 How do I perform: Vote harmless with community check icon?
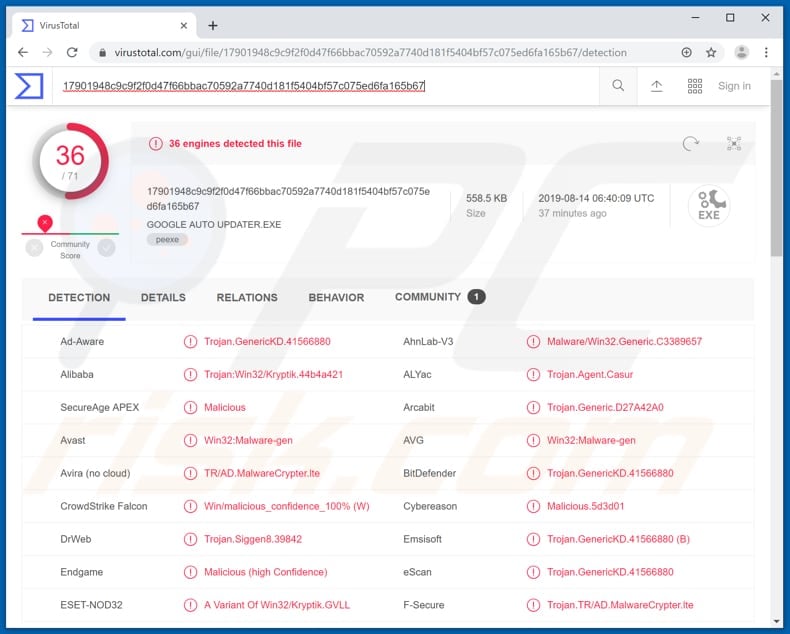click(x=106, y=247)
